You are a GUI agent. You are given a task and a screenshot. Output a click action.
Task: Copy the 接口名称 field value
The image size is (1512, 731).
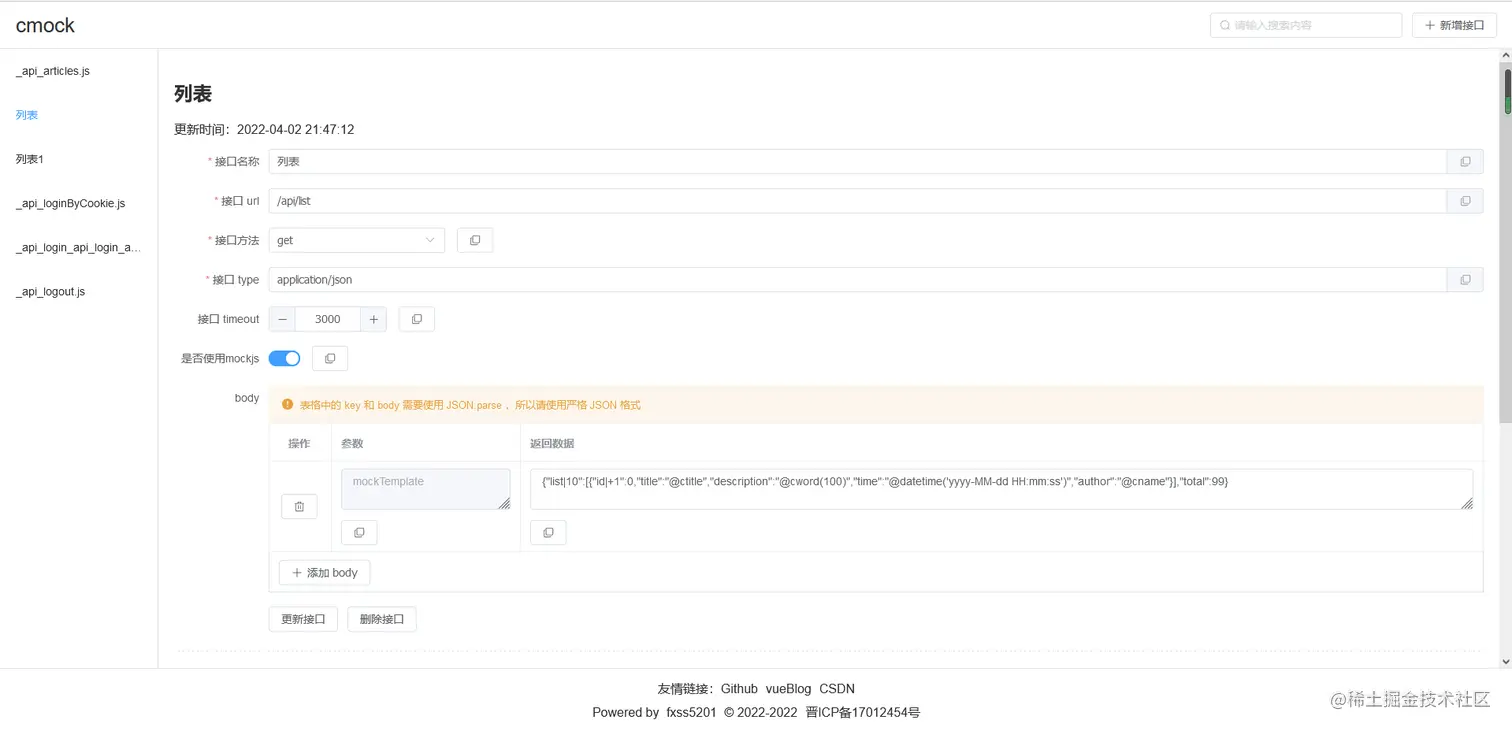click(1465, 161)
